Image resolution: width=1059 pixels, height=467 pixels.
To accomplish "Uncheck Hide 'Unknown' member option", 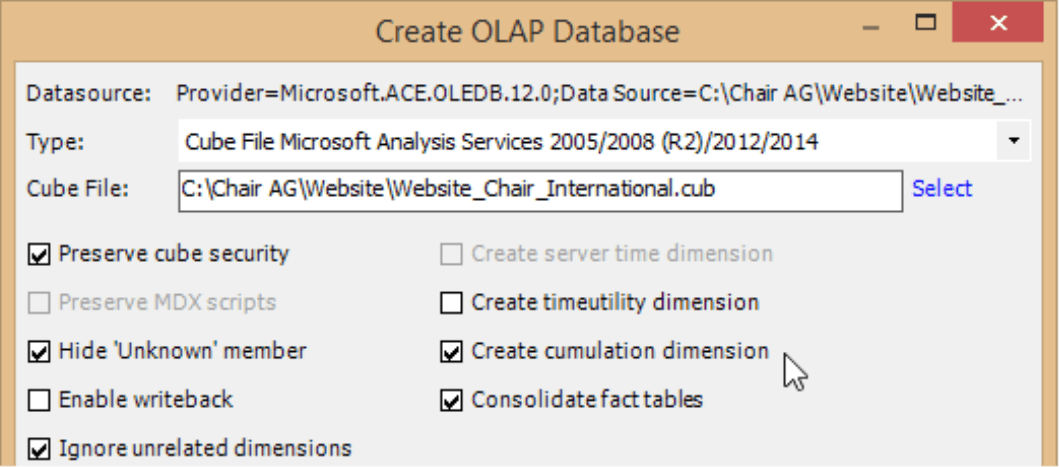I will [x=39, y=352].
